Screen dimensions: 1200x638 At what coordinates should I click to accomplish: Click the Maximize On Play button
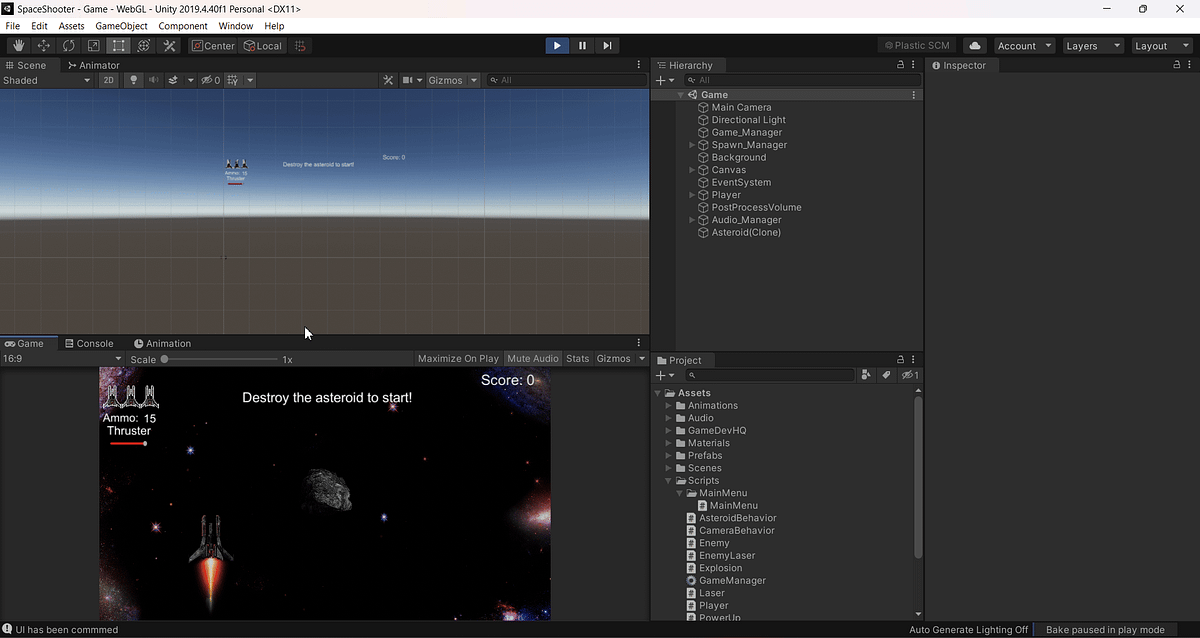[x=460, y=358]
